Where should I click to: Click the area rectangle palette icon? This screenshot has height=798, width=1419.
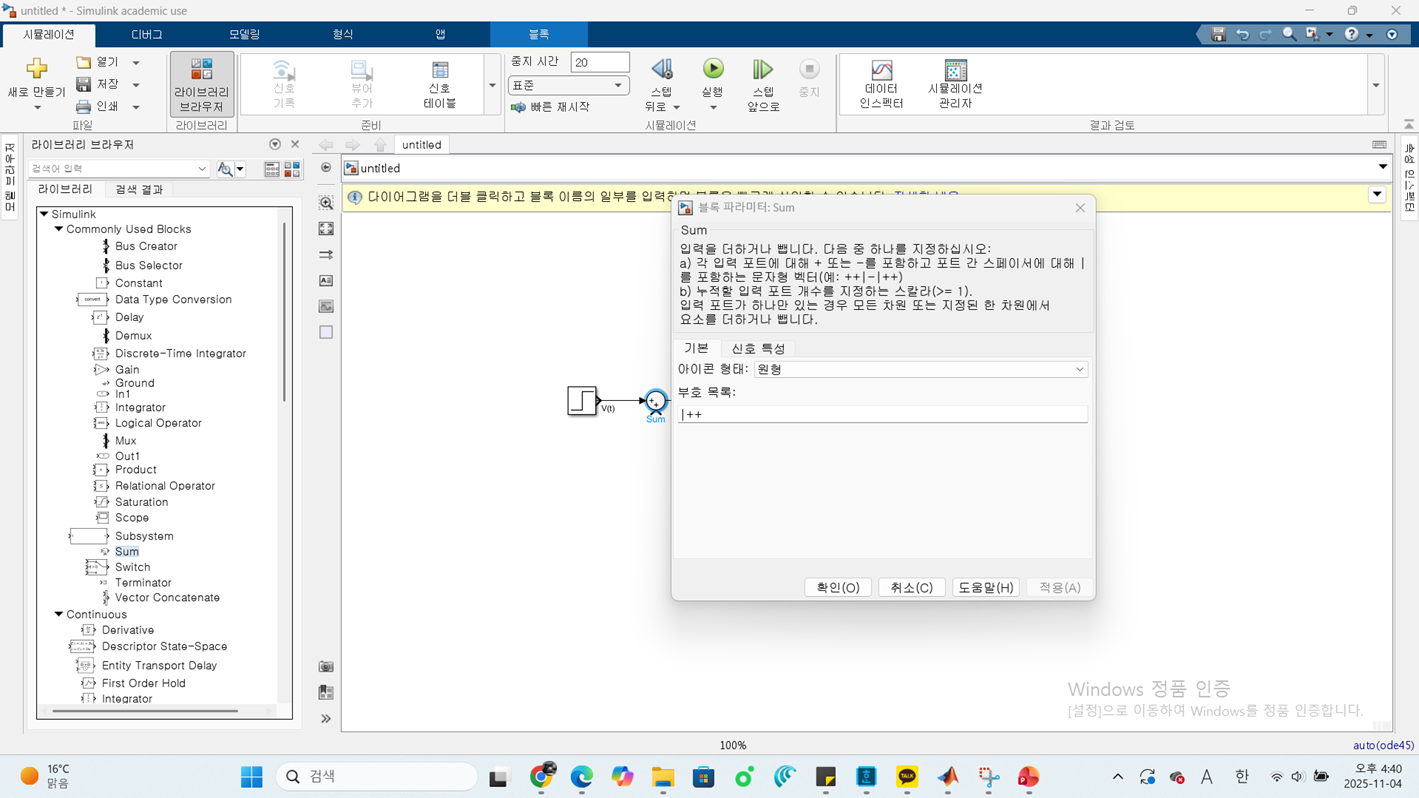point(326,332)
